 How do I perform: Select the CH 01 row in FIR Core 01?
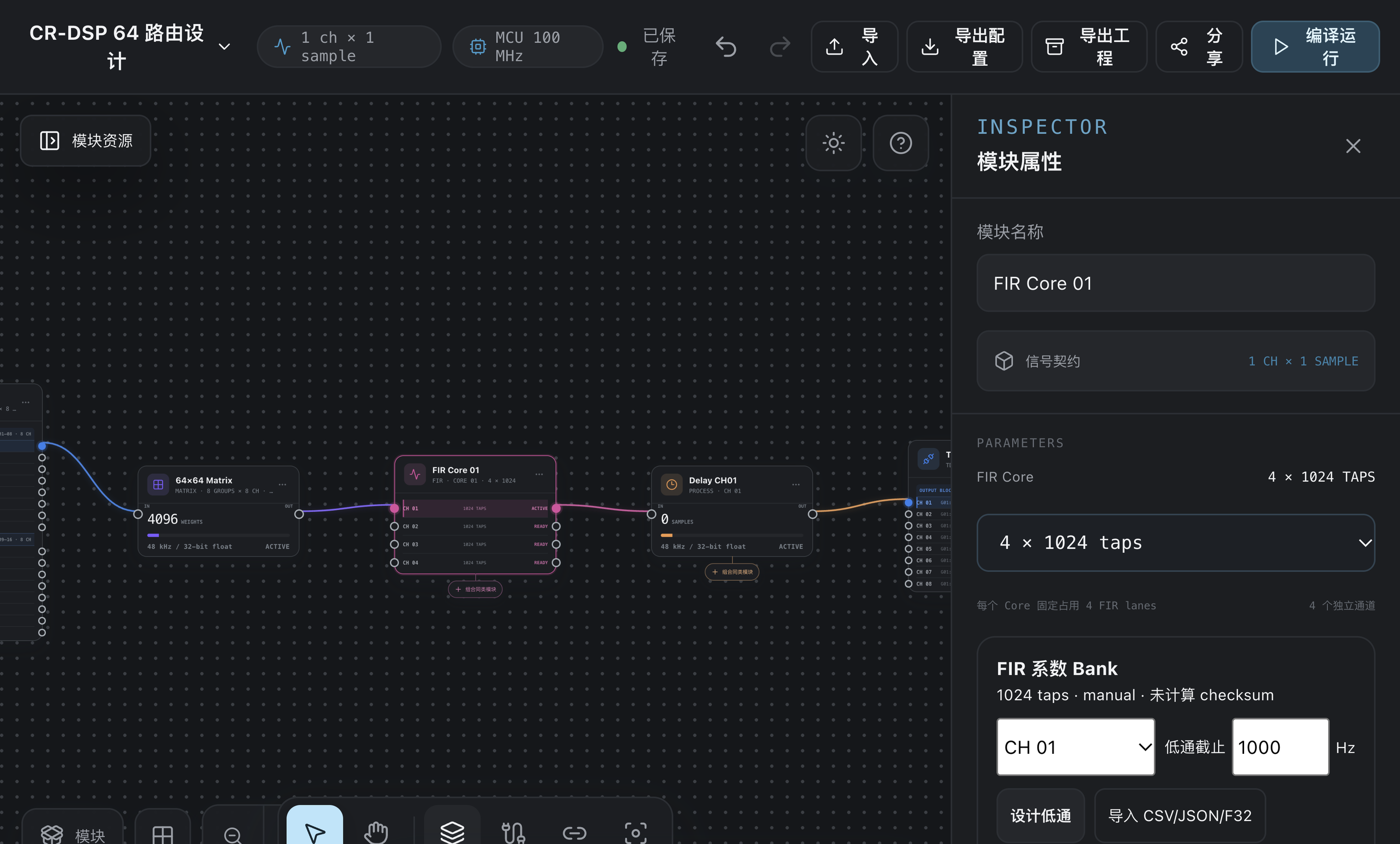(475, 508)
